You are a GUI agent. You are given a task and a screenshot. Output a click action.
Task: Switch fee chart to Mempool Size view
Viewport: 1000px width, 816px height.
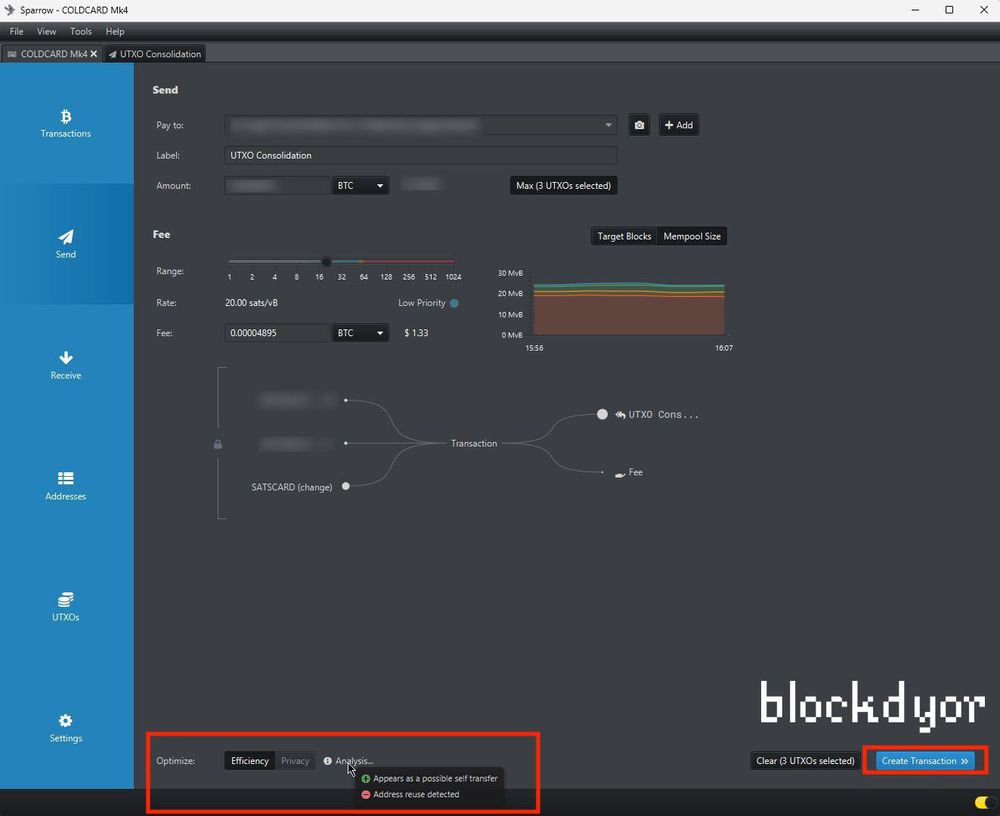(692, 236)
